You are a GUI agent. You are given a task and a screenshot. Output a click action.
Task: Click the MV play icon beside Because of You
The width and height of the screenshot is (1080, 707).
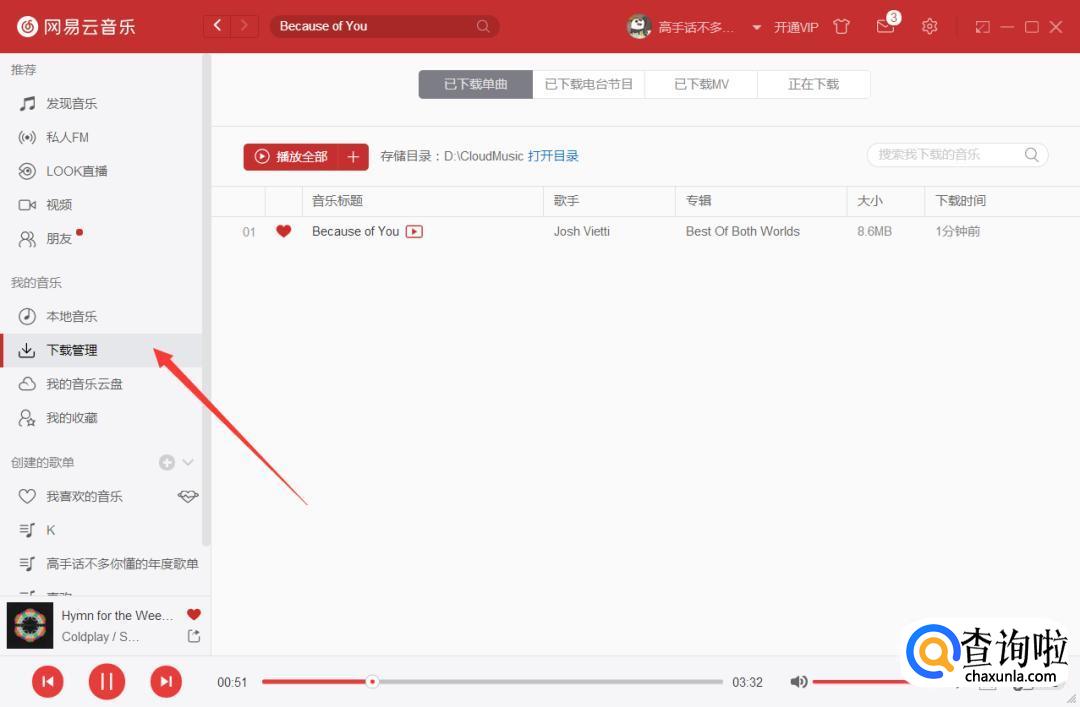[x=414, y=231]
